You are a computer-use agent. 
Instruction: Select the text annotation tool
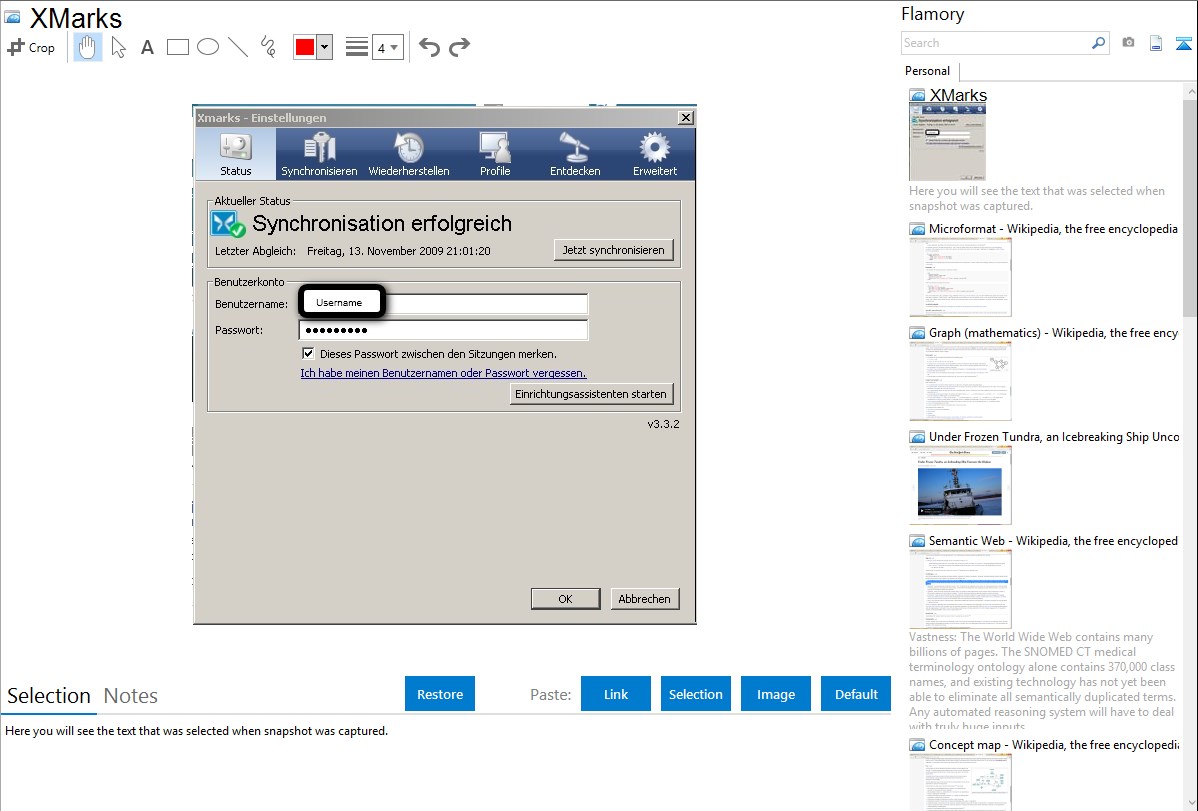pos(147,47)
